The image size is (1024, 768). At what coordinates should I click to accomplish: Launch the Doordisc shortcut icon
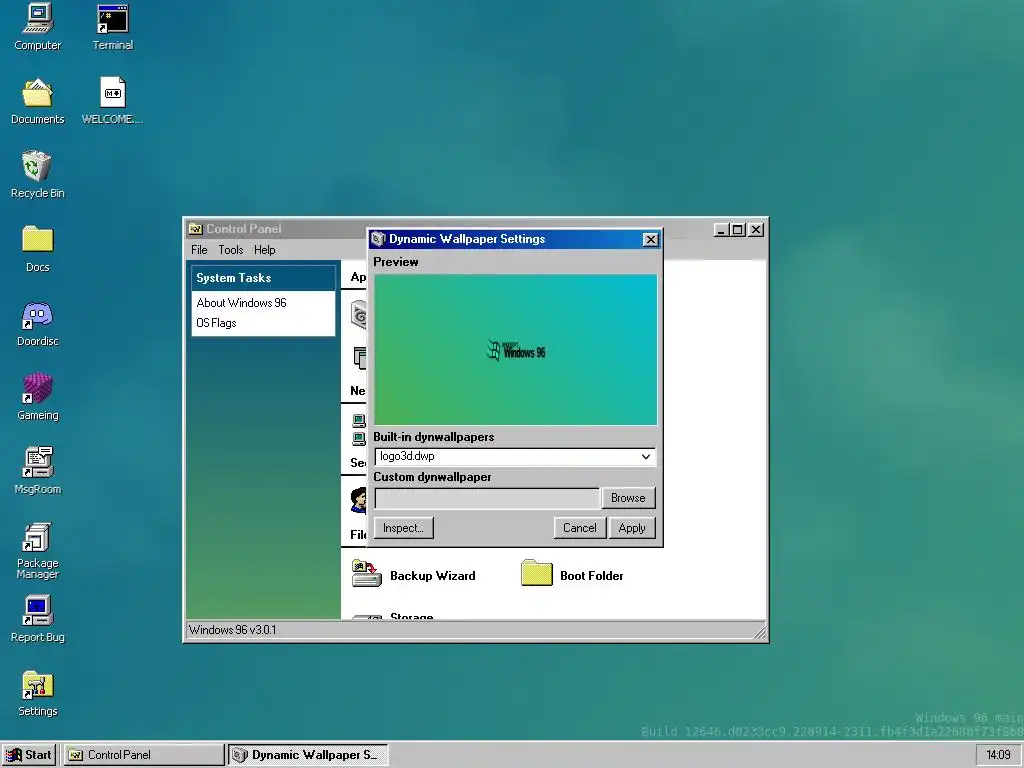point(38,323)
